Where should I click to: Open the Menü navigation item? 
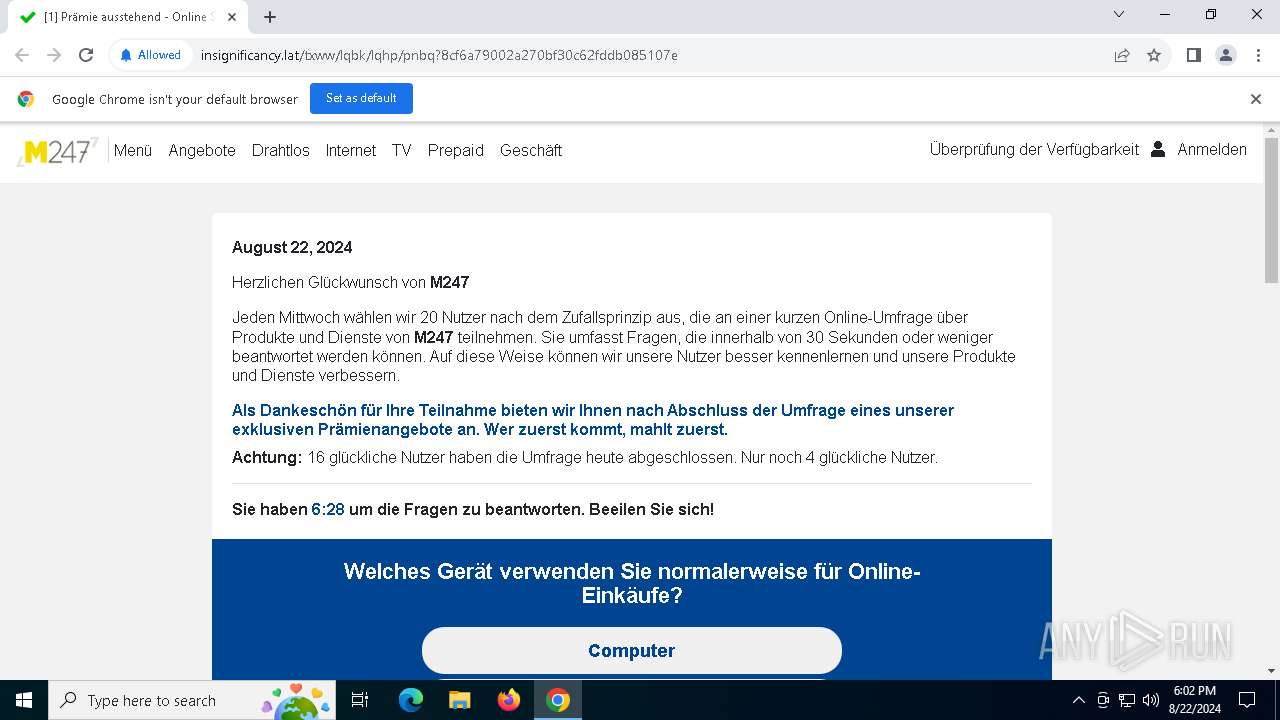pos(133,150)
